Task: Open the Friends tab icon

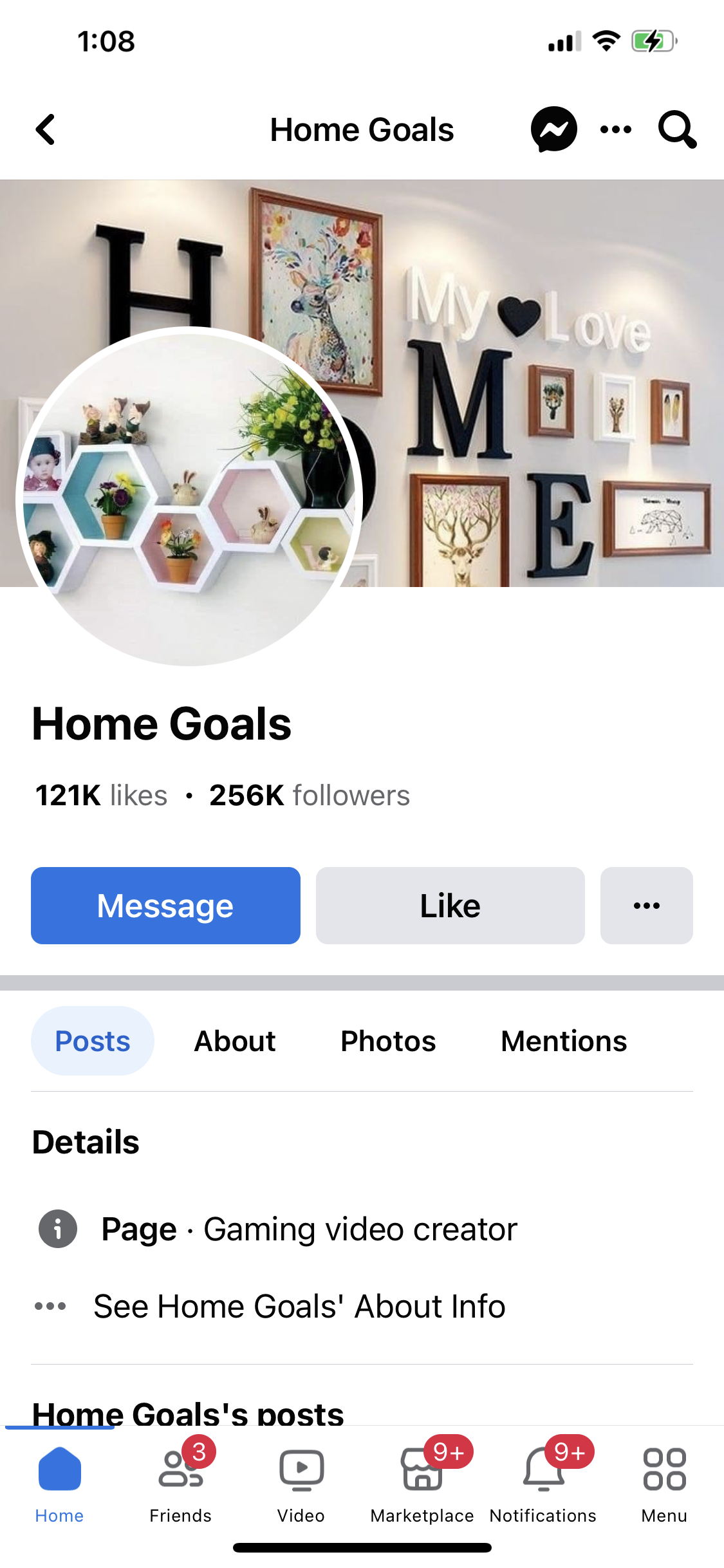Action: point(181,1468)
